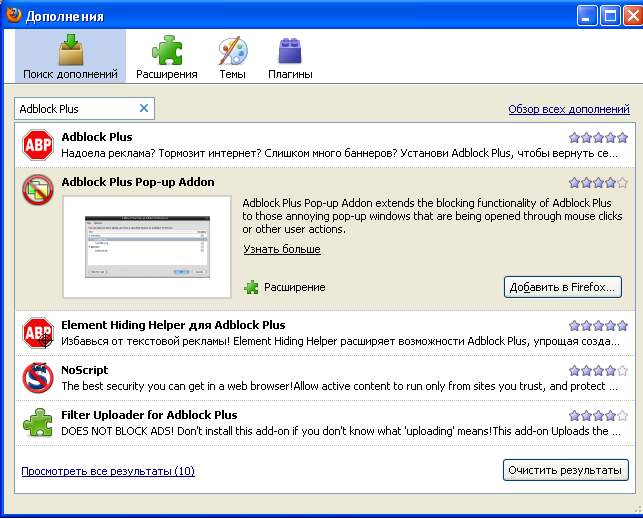Click the Adblock Plus Pop-up Addon icon

pyautogui.click(x=38, y=190)
